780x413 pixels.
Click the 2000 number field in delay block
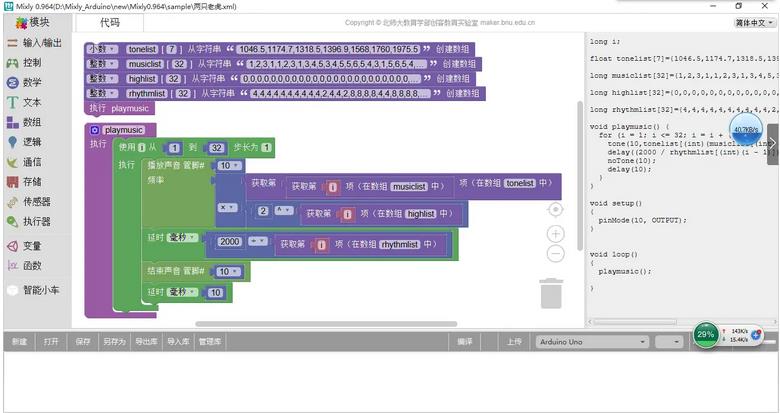[229, 241]
